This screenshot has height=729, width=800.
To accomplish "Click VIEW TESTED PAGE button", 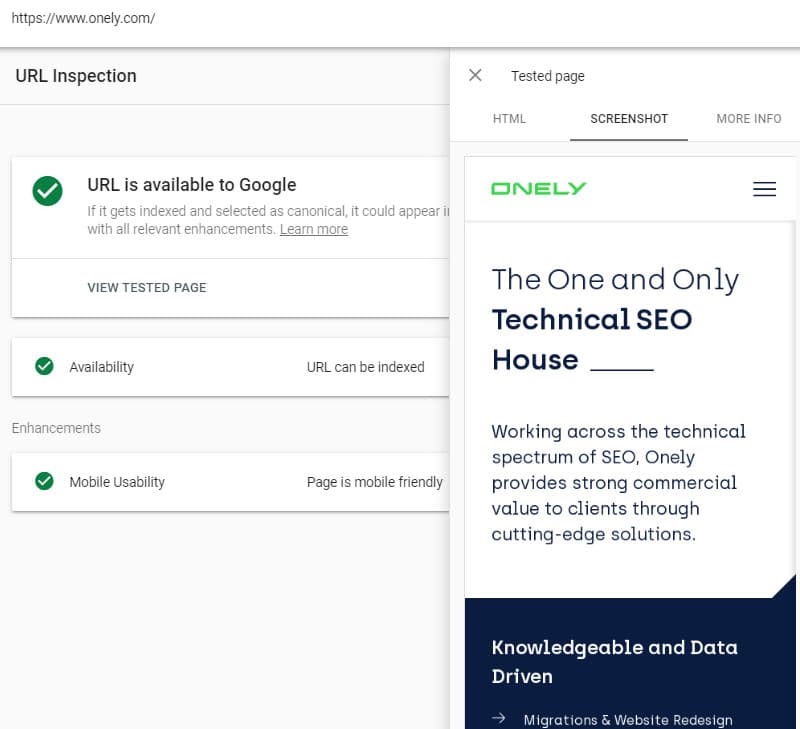I will [147, 288].
